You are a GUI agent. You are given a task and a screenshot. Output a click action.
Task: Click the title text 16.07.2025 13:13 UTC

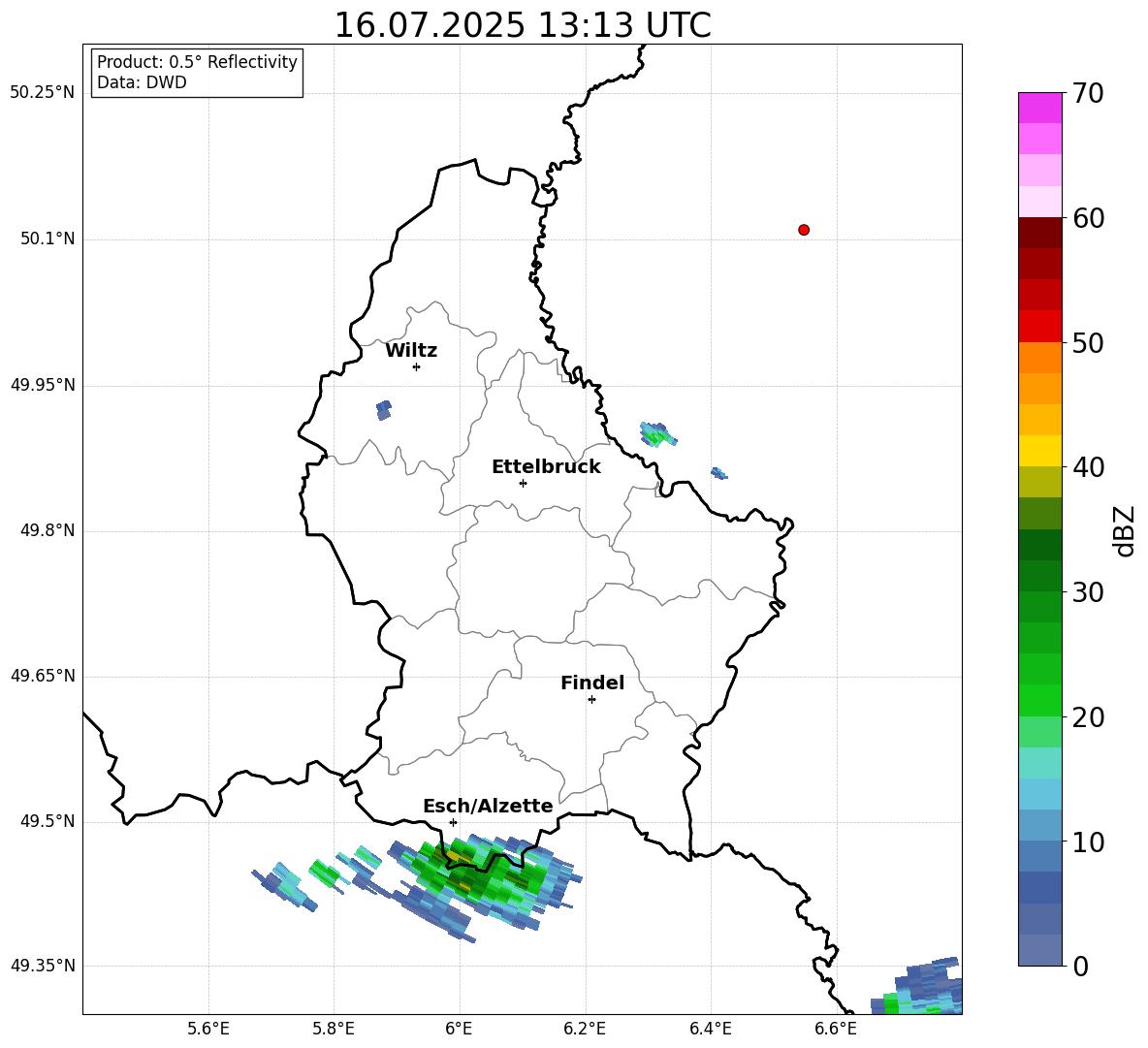(x=522, y=25)
